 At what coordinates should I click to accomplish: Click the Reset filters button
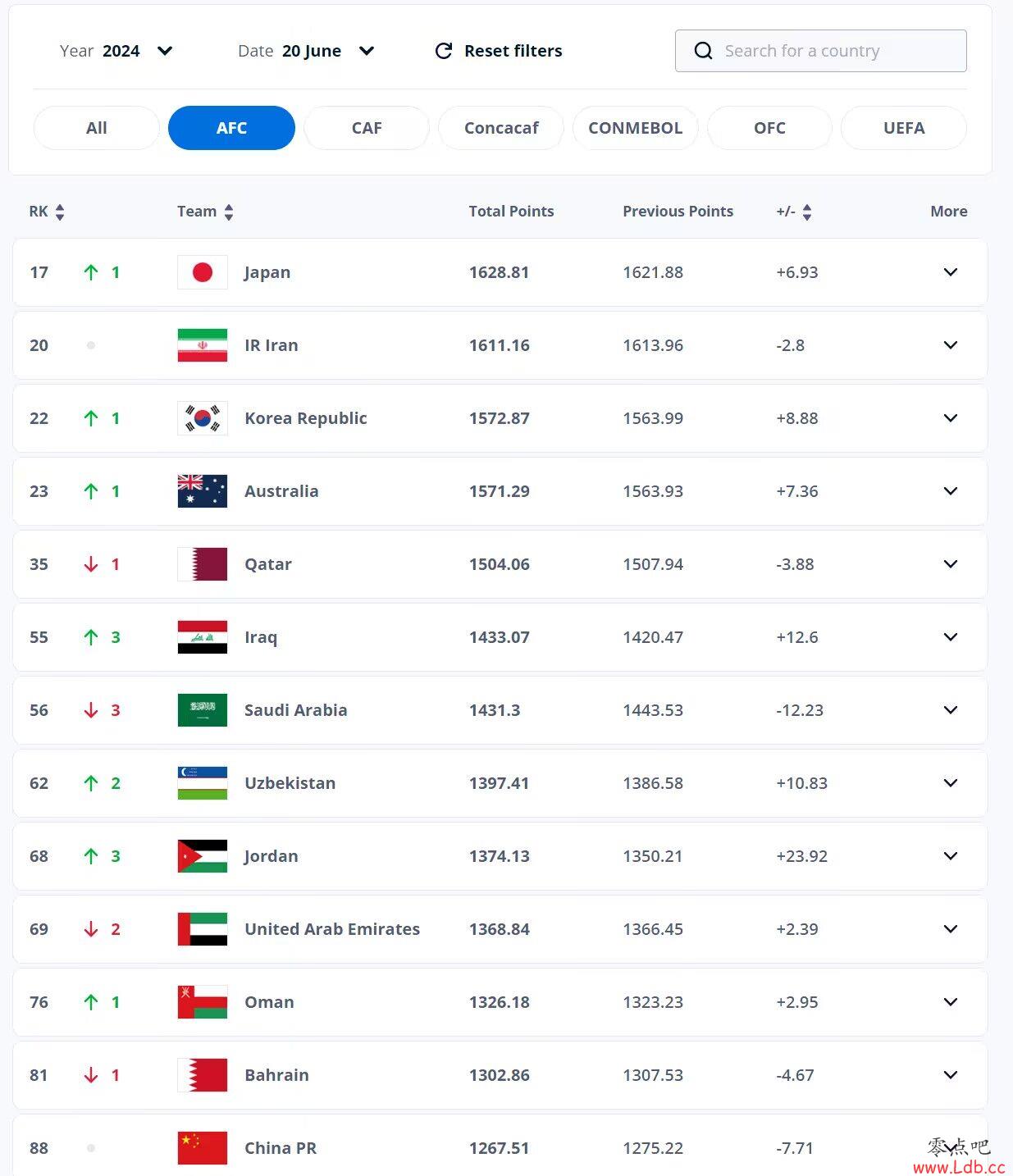click(513, 51)
